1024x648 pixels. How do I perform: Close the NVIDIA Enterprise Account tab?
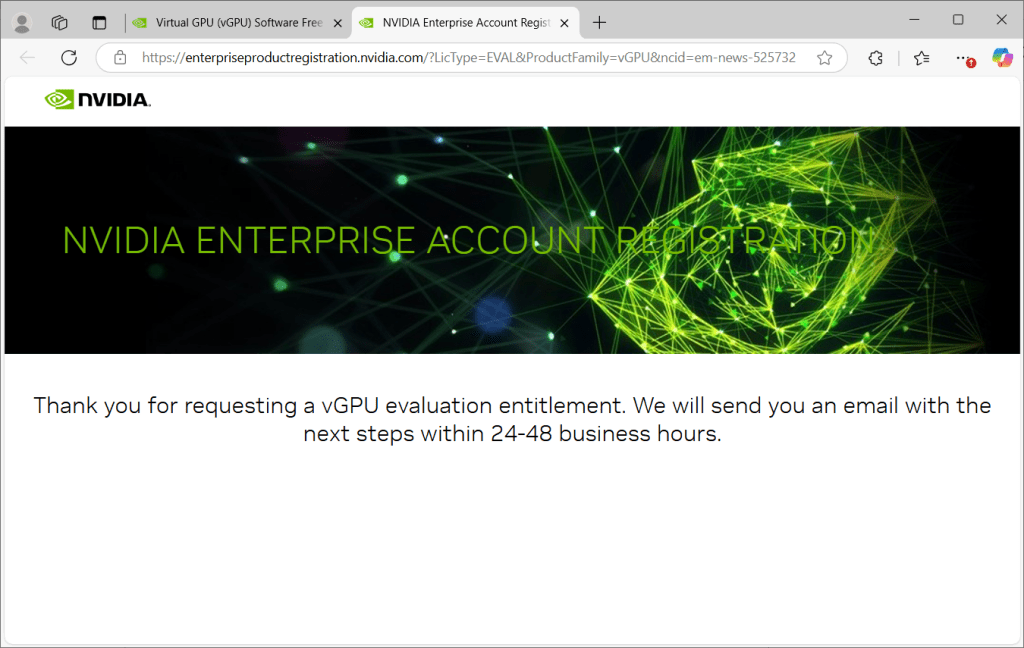point(562,22)
